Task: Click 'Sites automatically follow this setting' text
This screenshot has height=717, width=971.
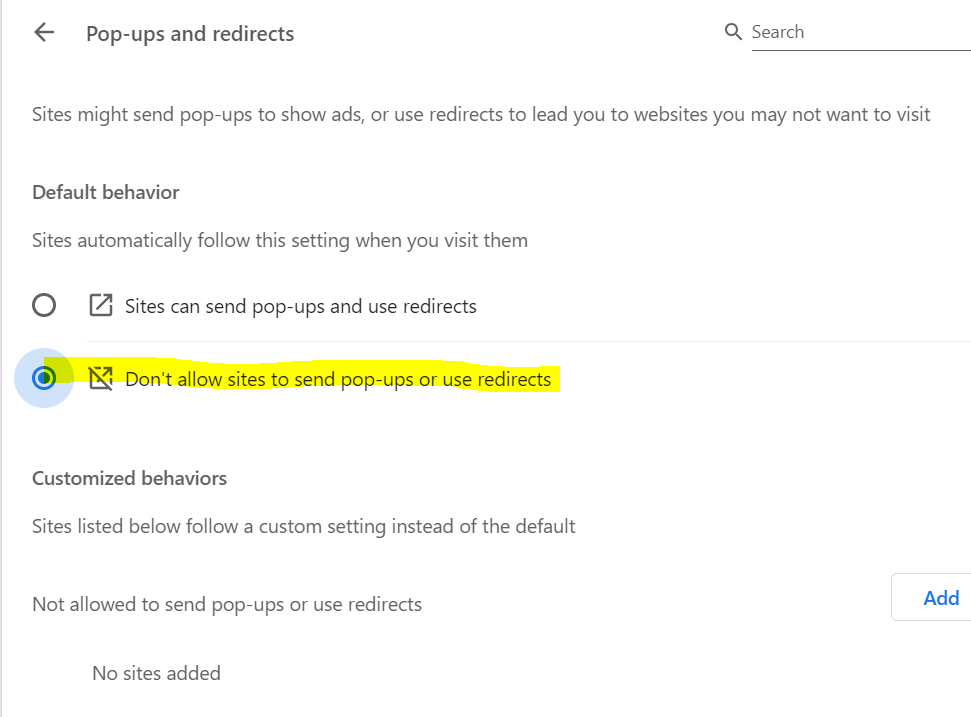Action: pos(280,241)
